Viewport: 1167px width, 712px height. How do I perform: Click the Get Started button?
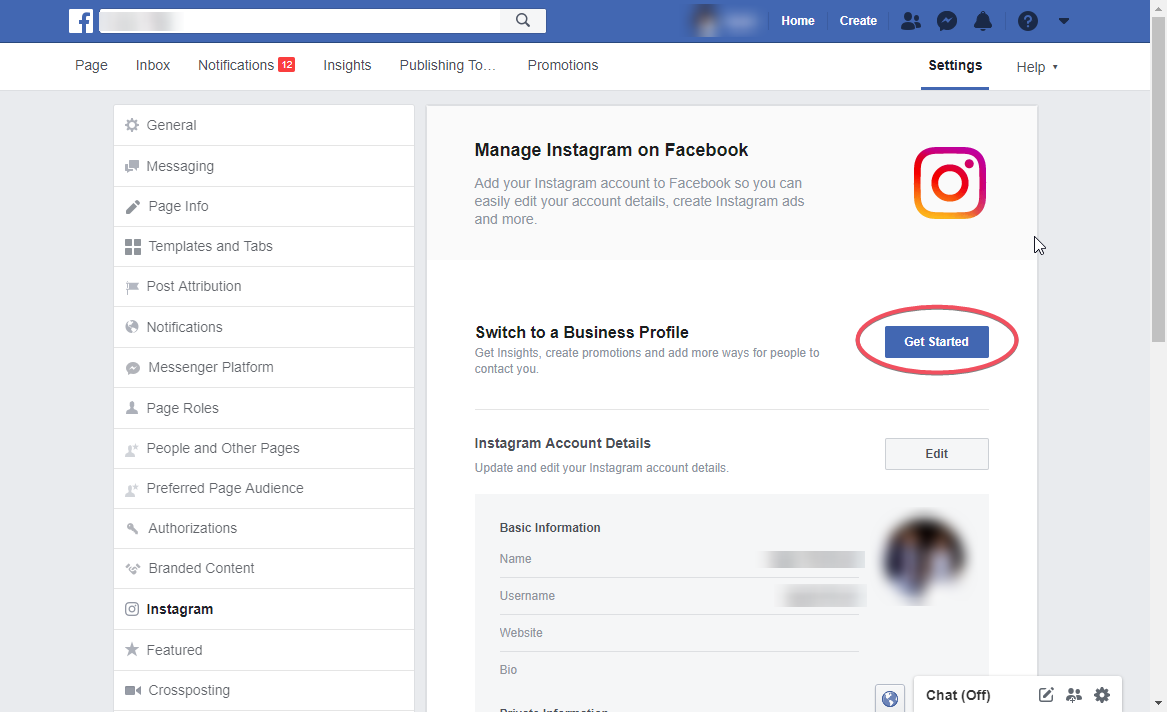point(936,341)
